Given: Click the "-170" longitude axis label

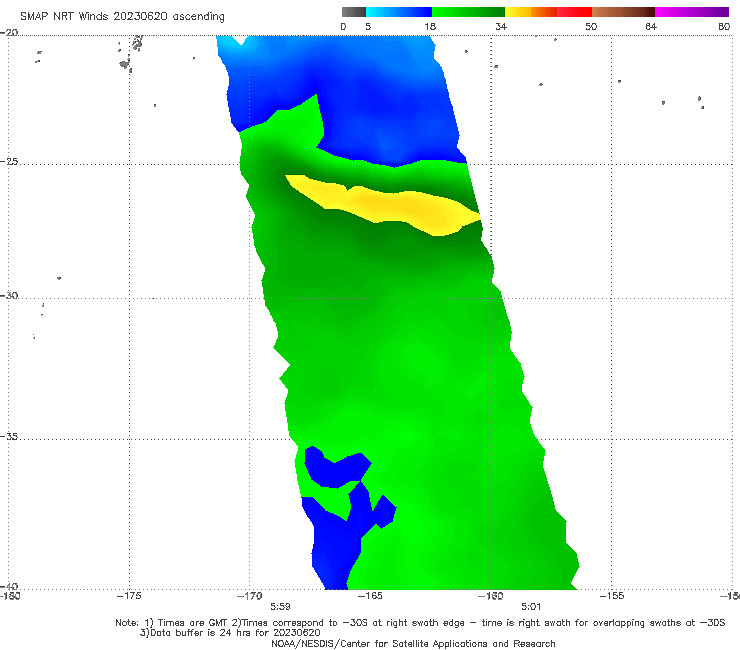Looking at the screenshot, I should coord(250,596).
